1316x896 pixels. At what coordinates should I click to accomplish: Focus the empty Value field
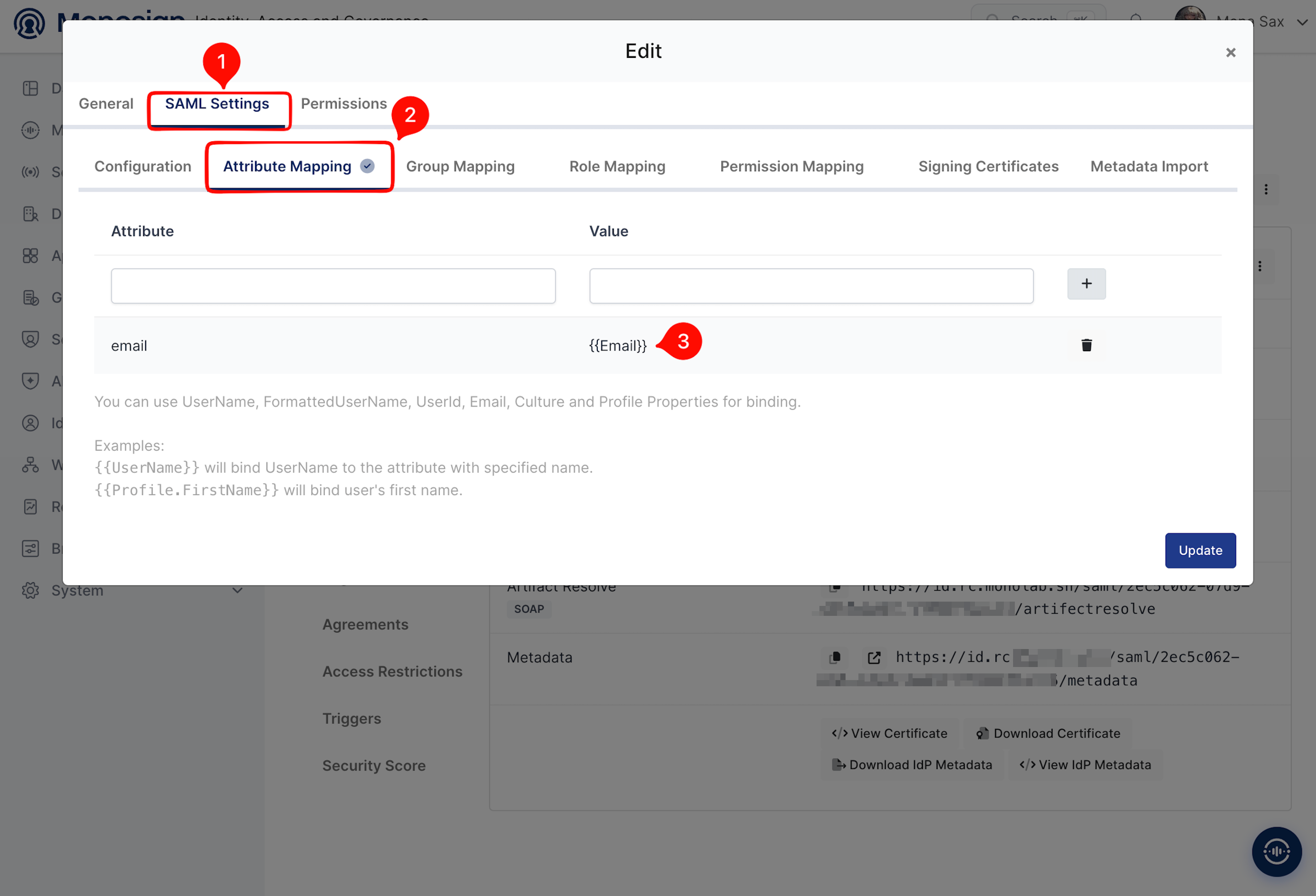[811, 286]
